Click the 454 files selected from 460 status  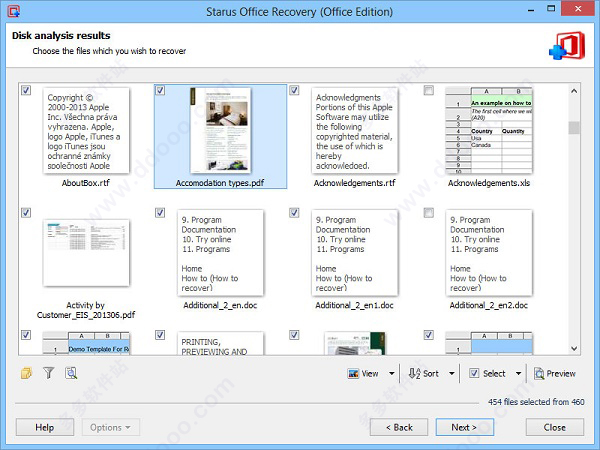[x=536, y=402]
